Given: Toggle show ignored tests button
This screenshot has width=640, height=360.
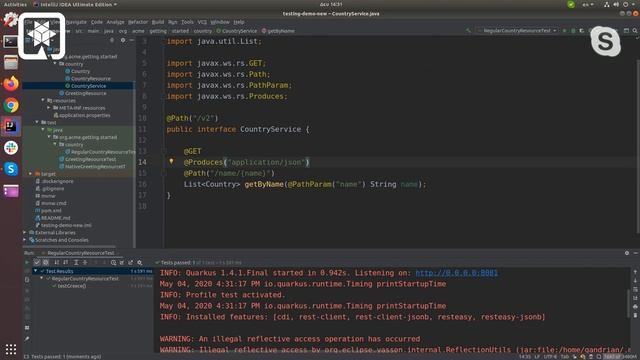Looking at the screenshot, I should pyautogui.click(x=46, y=262).
